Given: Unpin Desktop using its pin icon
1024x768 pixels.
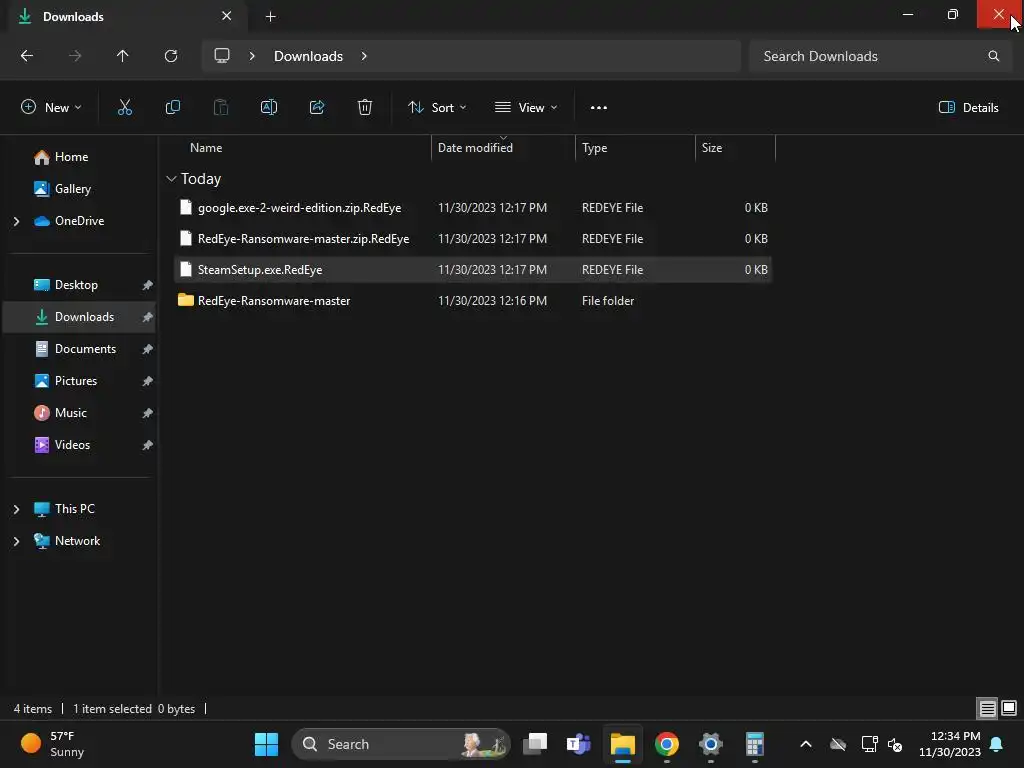Looking at the screenshot, I should [x=148, y=285].
